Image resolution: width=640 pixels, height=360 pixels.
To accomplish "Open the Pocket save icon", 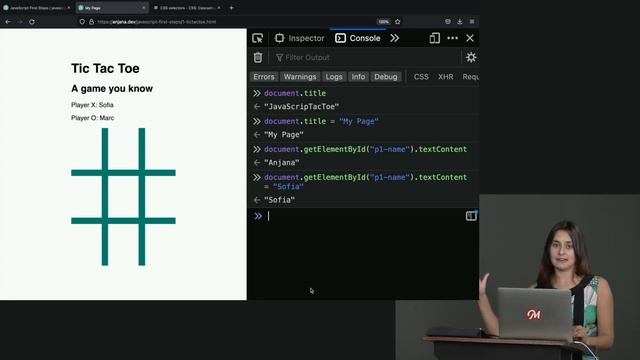I will point(448,22).
